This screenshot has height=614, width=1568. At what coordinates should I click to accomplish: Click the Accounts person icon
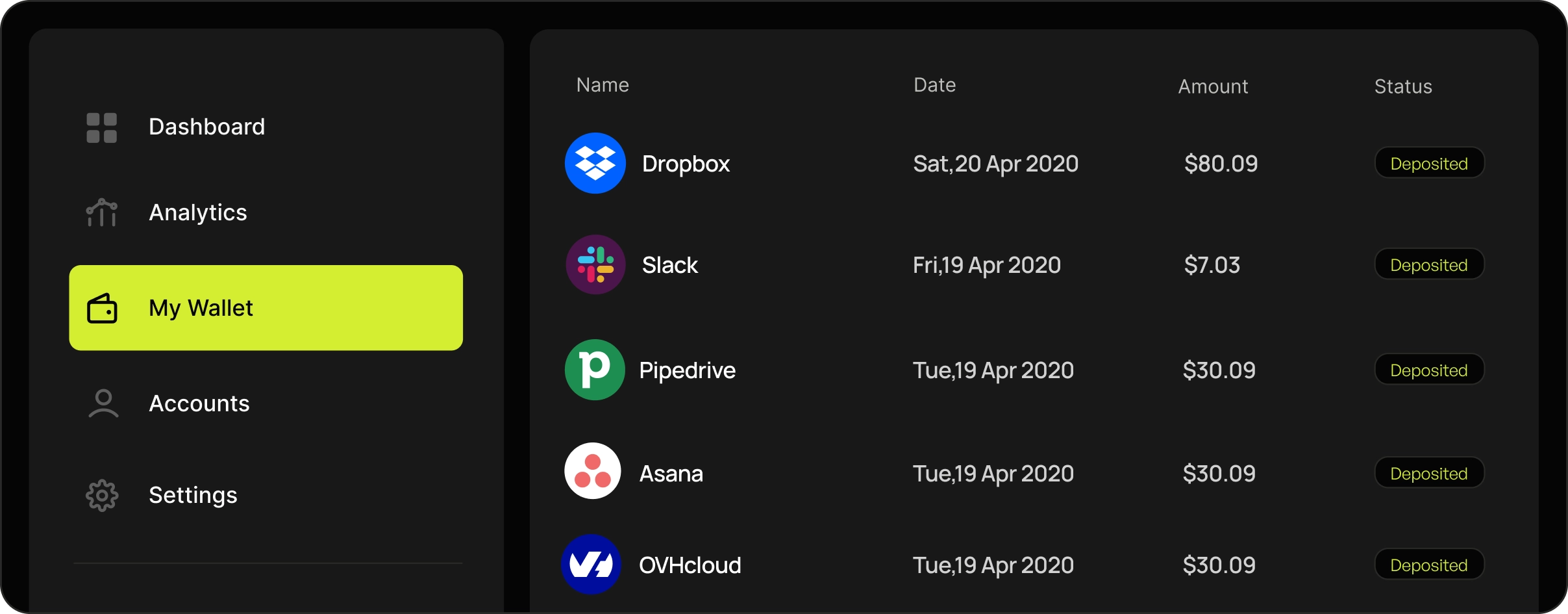point(103,403)
